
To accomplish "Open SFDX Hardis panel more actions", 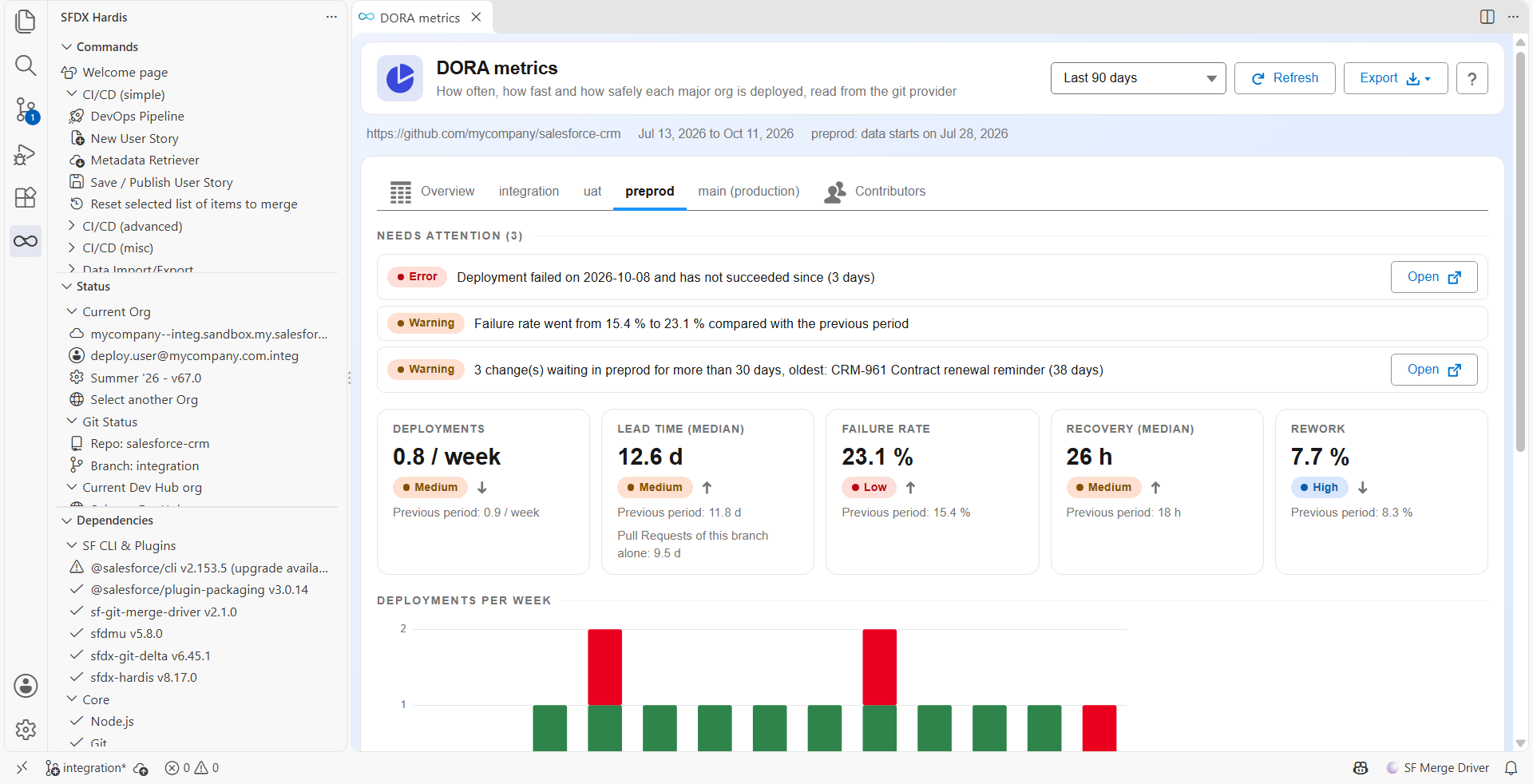I will click(x=331, y=17).
